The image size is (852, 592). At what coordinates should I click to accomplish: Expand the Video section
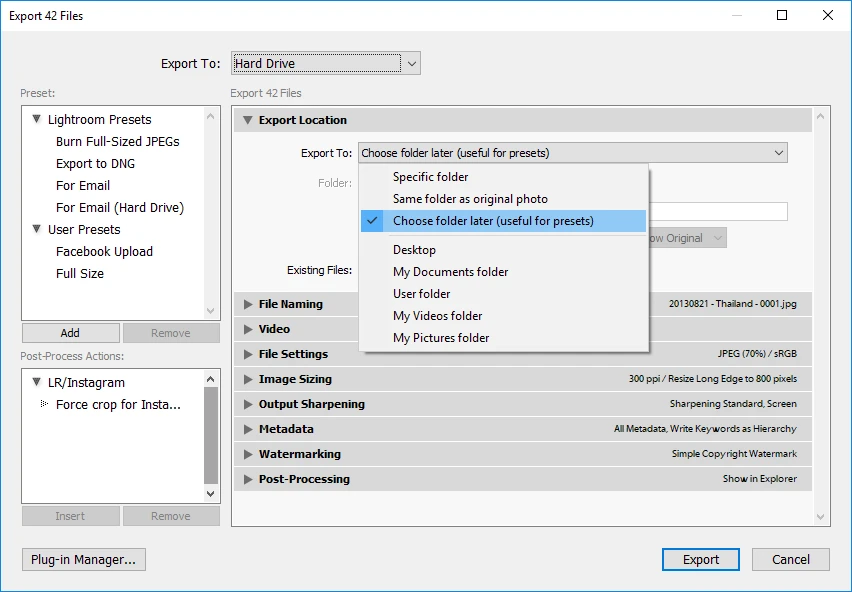click(x=248, y=329)
